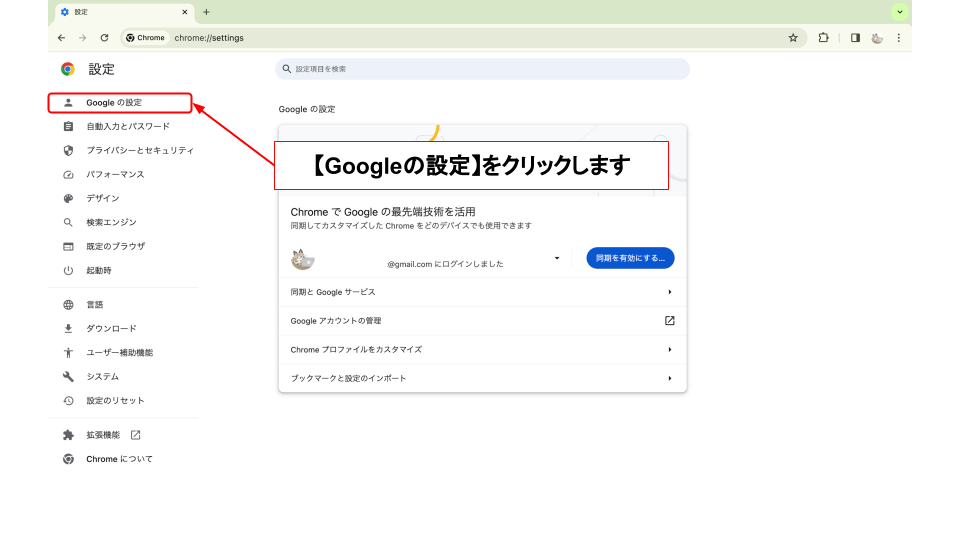Open 拡張機能 link in sidebar
The height and width of the screenshot is (540, 960).
coord(103,435)
